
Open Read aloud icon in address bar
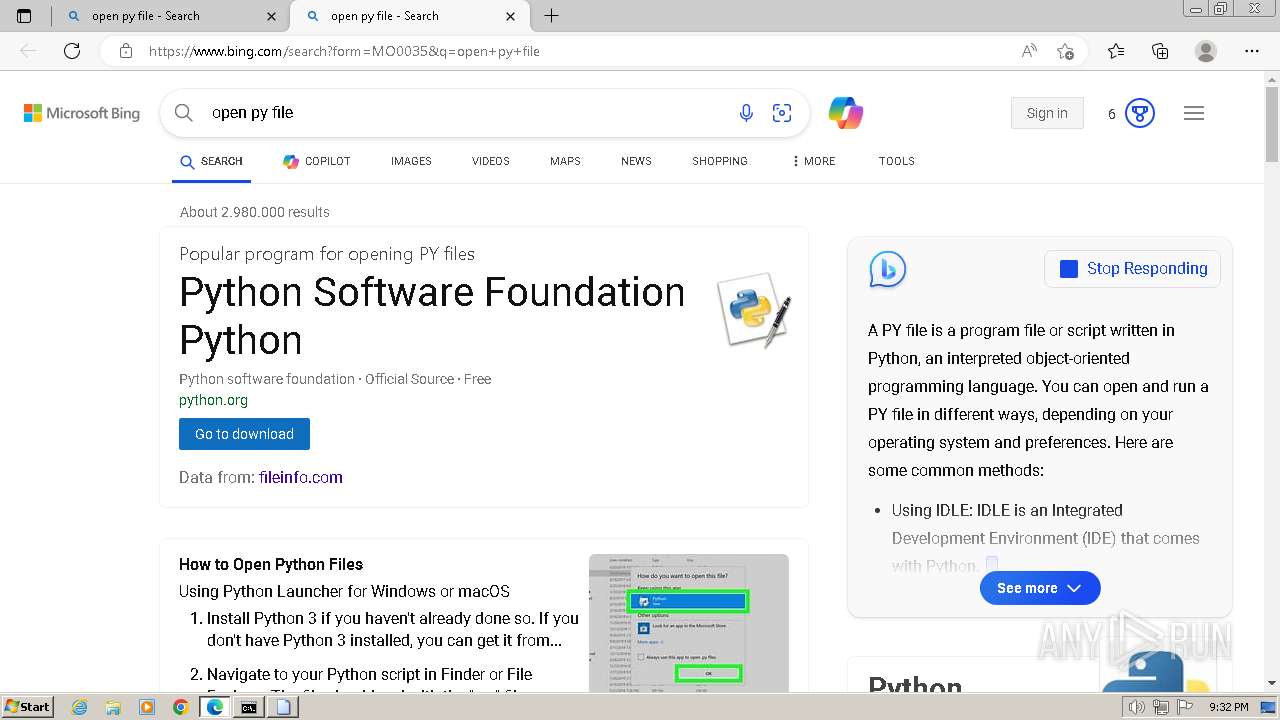pyautogui.click(x=1029, y=51)
